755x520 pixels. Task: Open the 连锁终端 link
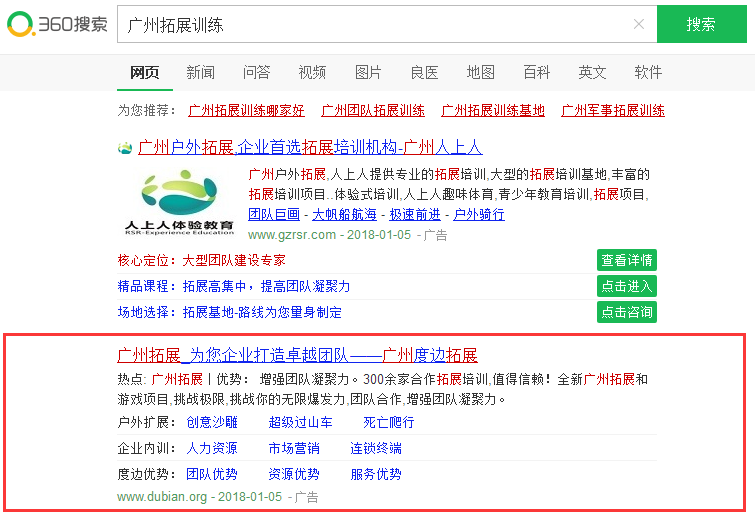[376, 448]
